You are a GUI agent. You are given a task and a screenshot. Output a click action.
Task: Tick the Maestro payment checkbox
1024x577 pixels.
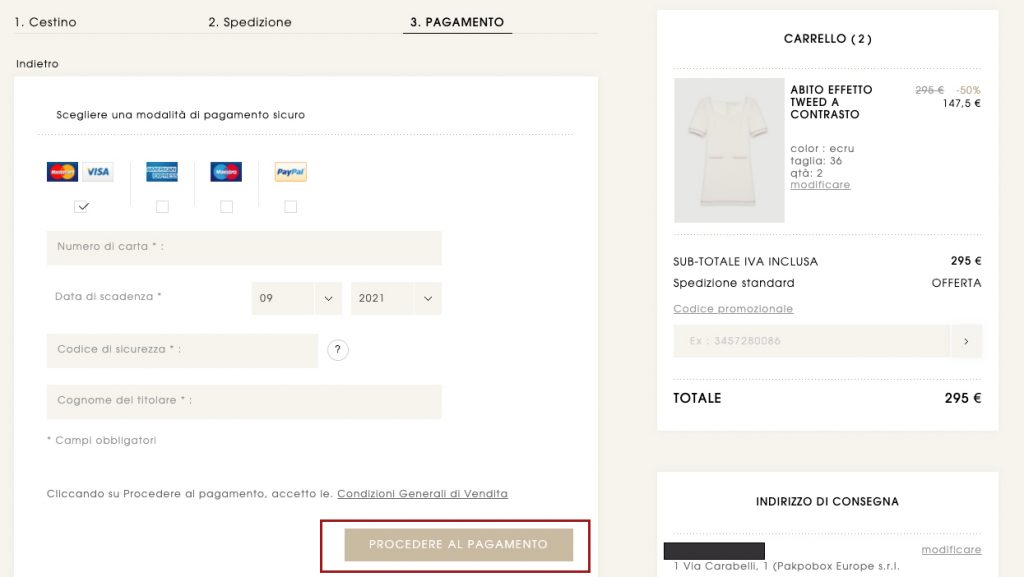pos(226,207)
